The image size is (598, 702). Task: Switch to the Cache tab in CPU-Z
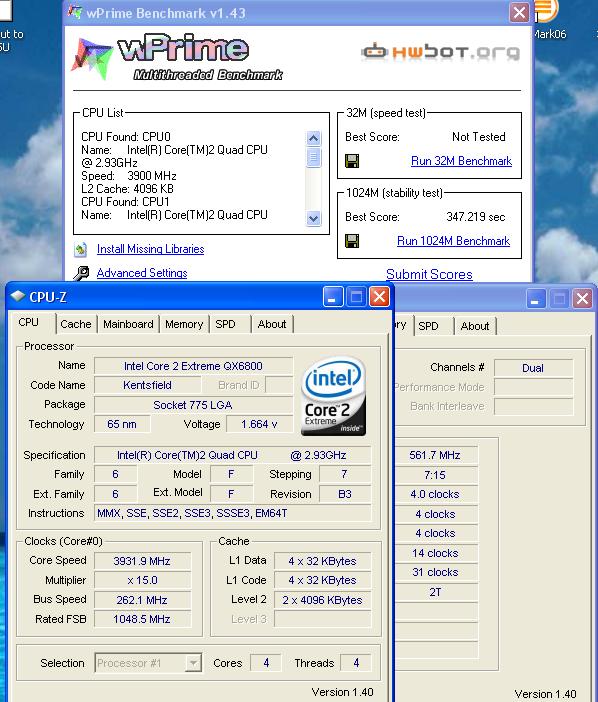coord(76,324)
